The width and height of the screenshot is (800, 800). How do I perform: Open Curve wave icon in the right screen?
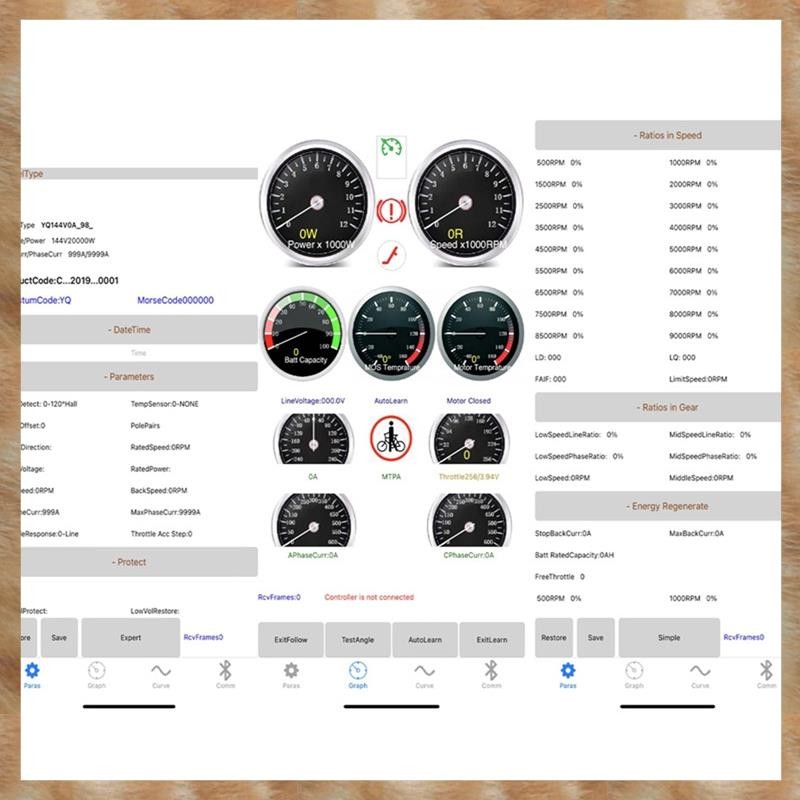click(700, 675)
